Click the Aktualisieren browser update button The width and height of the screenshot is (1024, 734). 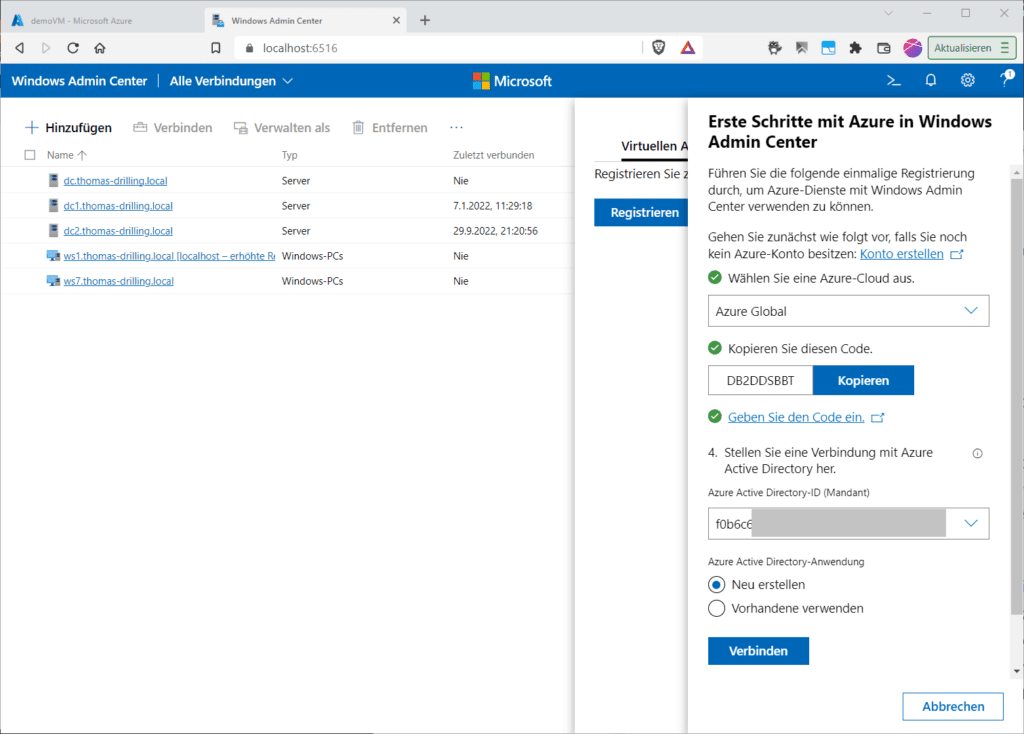coord(971,48)
